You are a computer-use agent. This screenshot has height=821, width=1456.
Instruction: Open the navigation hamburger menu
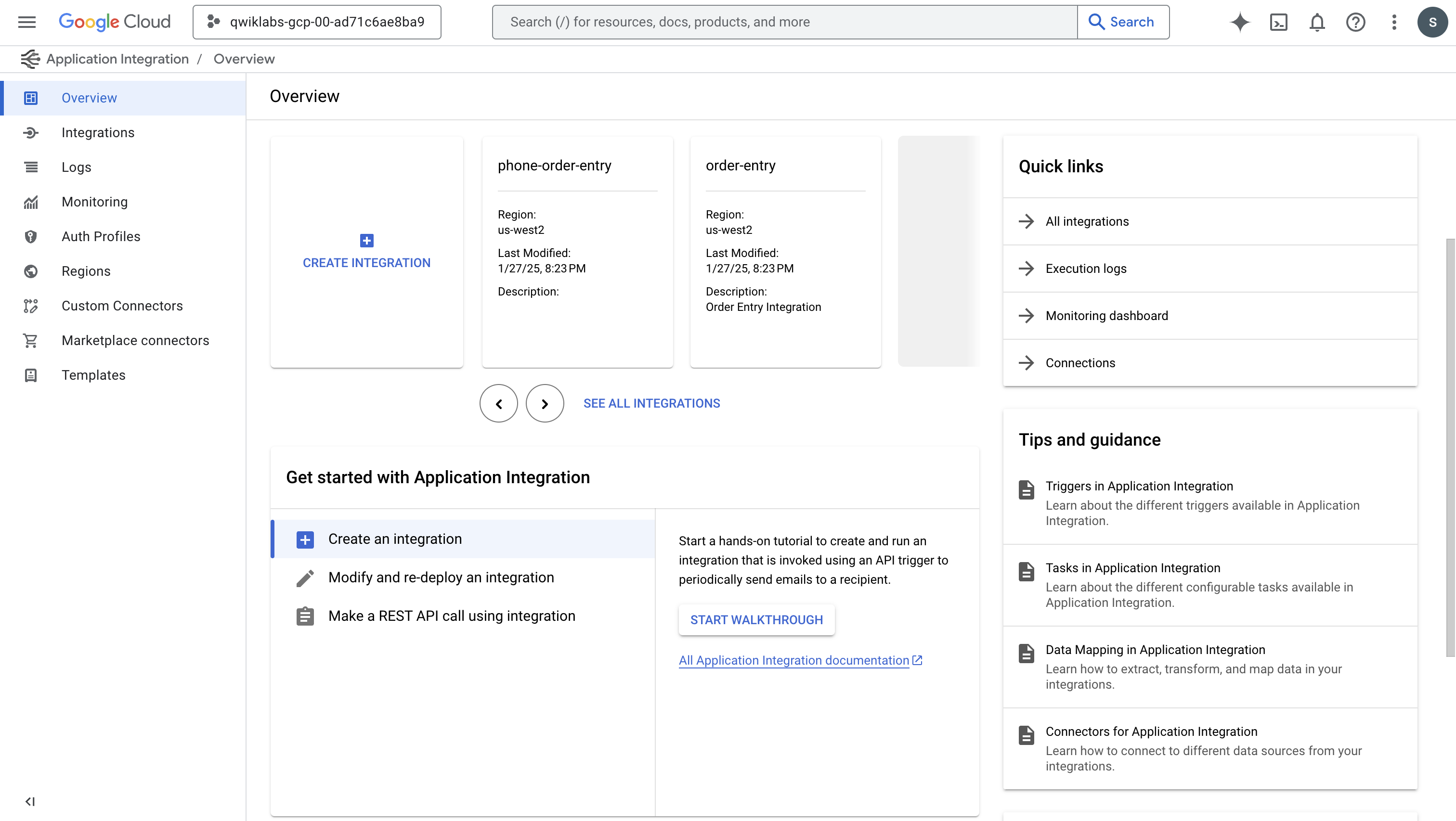tap(26, 22)
